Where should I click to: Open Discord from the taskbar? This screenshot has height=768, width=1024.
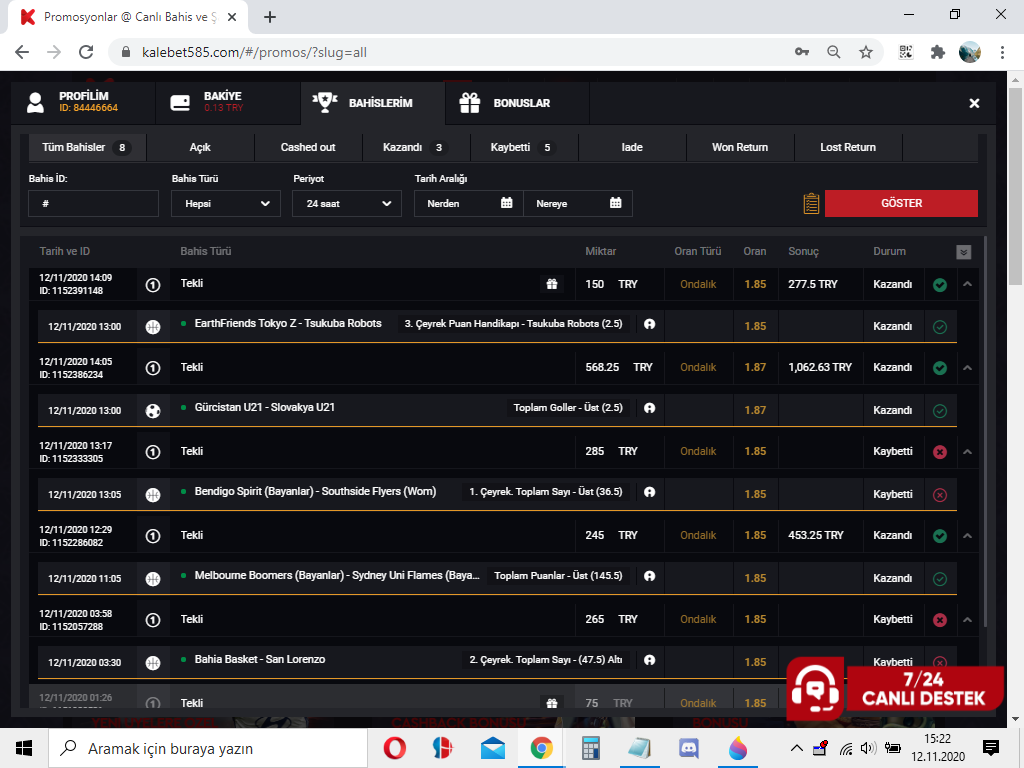coord(688,748)
